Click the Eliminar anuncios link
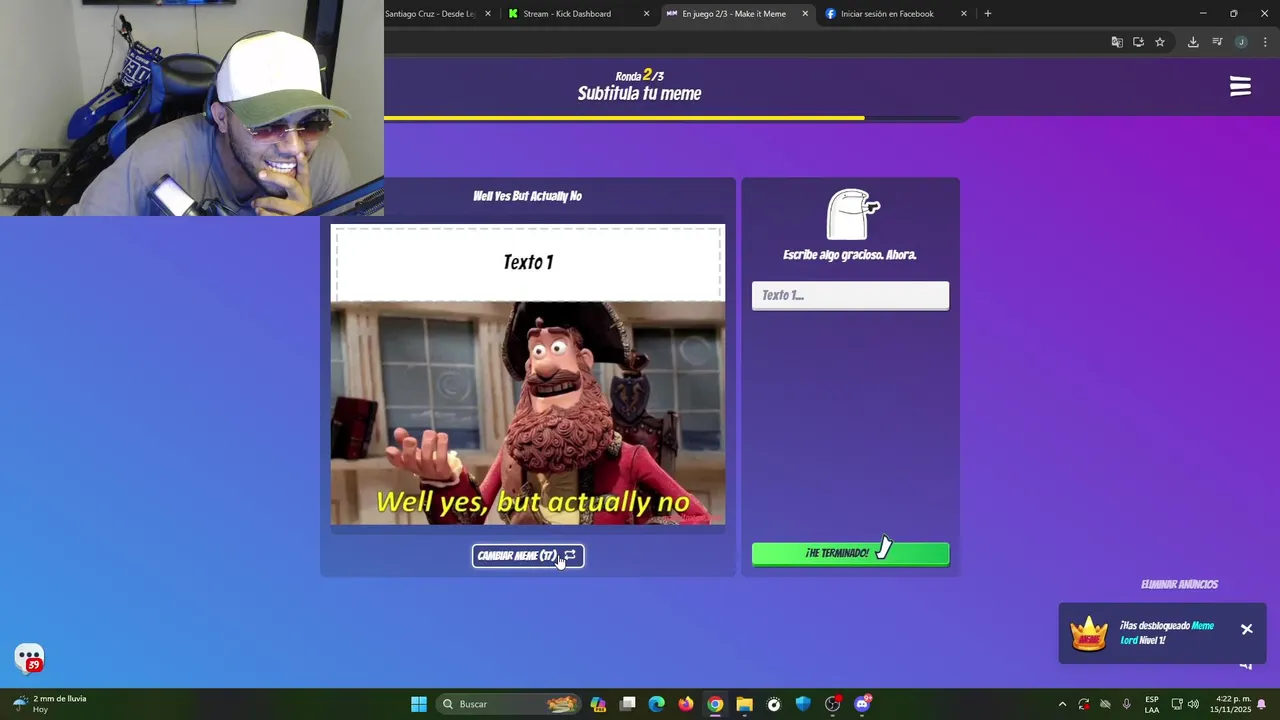This screenshot has width=1280, height=720. [1179, 585]
